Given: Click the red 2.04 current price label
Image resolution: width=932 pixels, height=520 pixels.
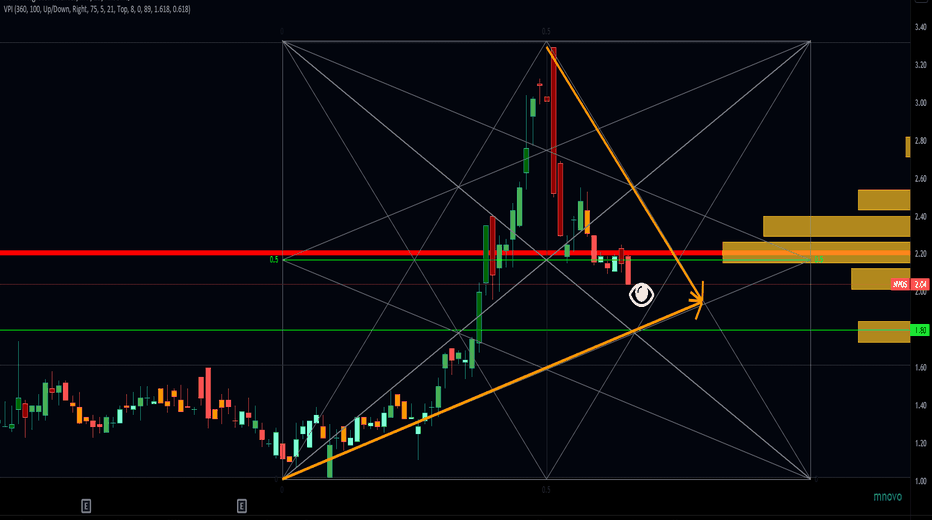Looking at the screenshot, I should coord(919,285).
